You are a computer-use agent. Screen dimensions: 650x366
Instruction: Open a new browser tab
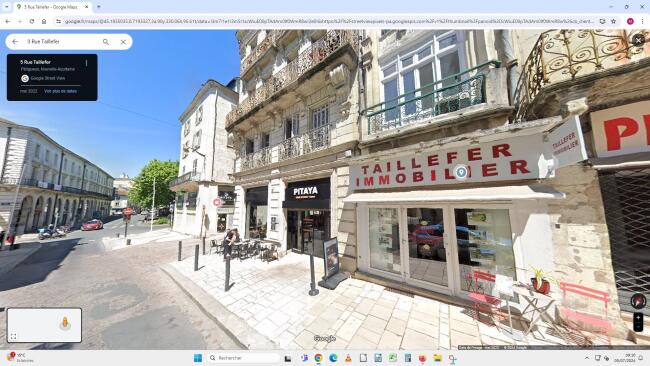pyautogui.click(x=99, y=7)
